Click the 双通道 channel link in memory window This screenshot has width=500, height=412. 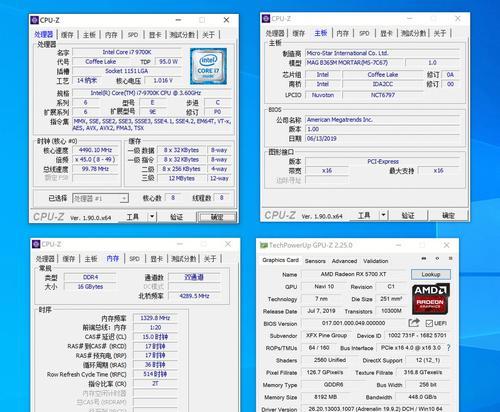194,277
